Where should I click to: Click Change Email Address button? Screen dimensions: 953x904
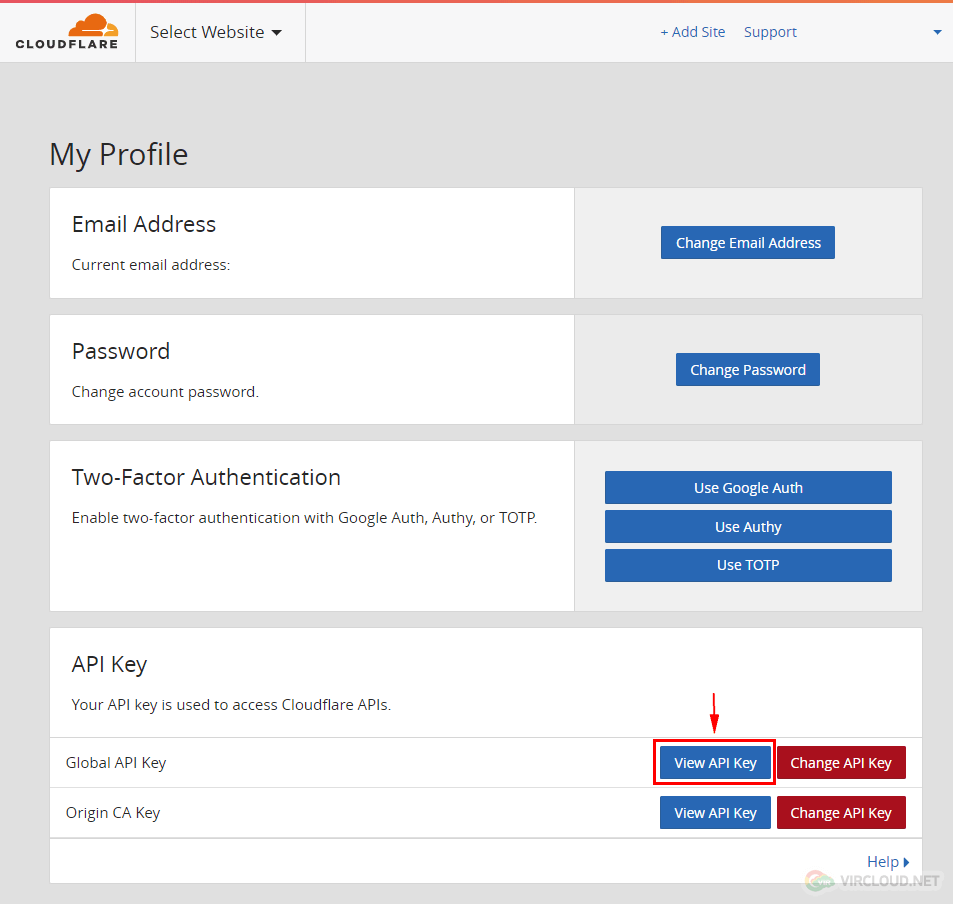748,243
